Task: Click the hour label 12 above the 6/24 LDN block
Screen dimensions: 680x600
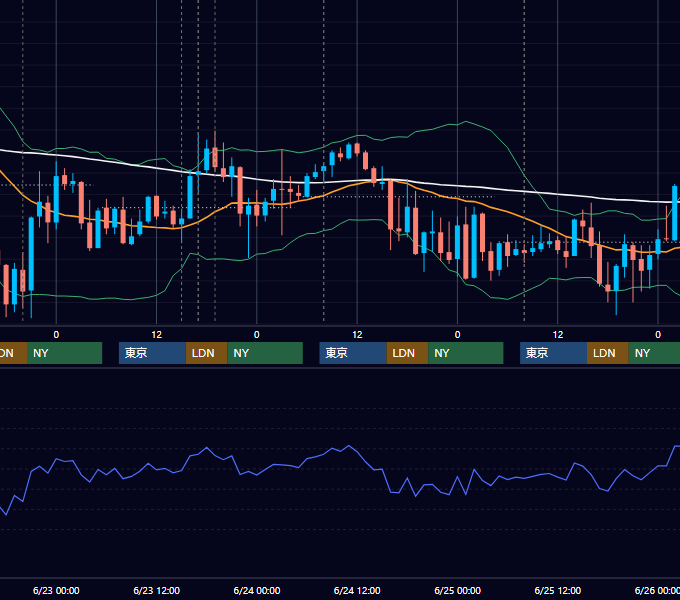Action: coord(357,335)
